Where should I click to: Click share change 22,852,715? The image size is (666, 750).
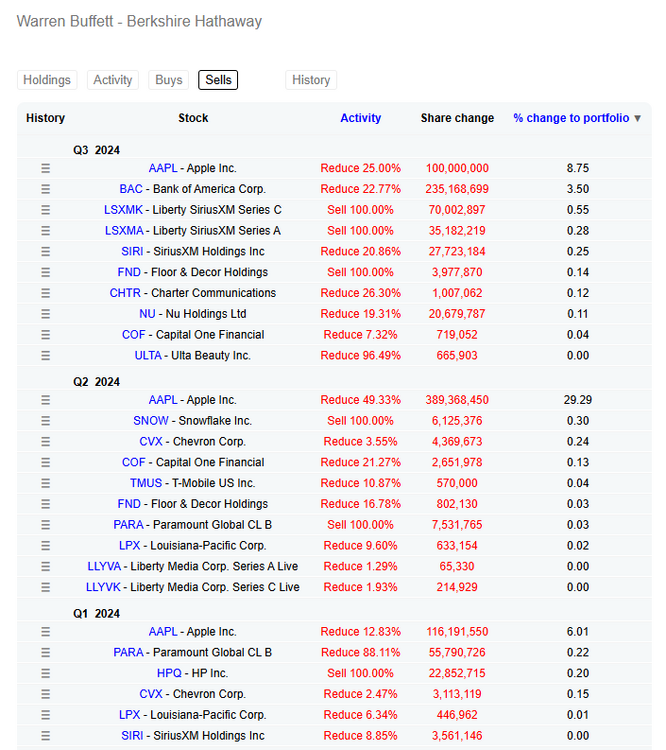(457, 673)
